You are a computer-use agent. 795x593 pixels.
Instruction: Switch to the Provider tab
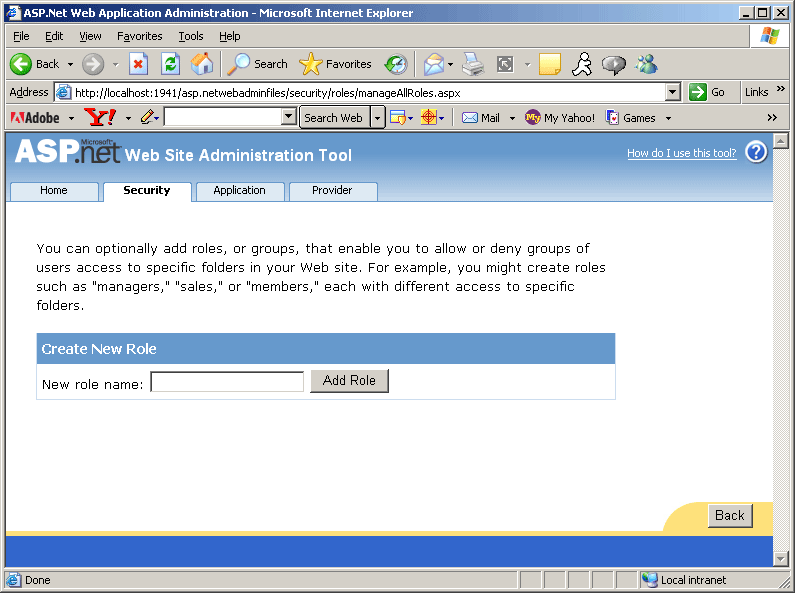[332, 191]
